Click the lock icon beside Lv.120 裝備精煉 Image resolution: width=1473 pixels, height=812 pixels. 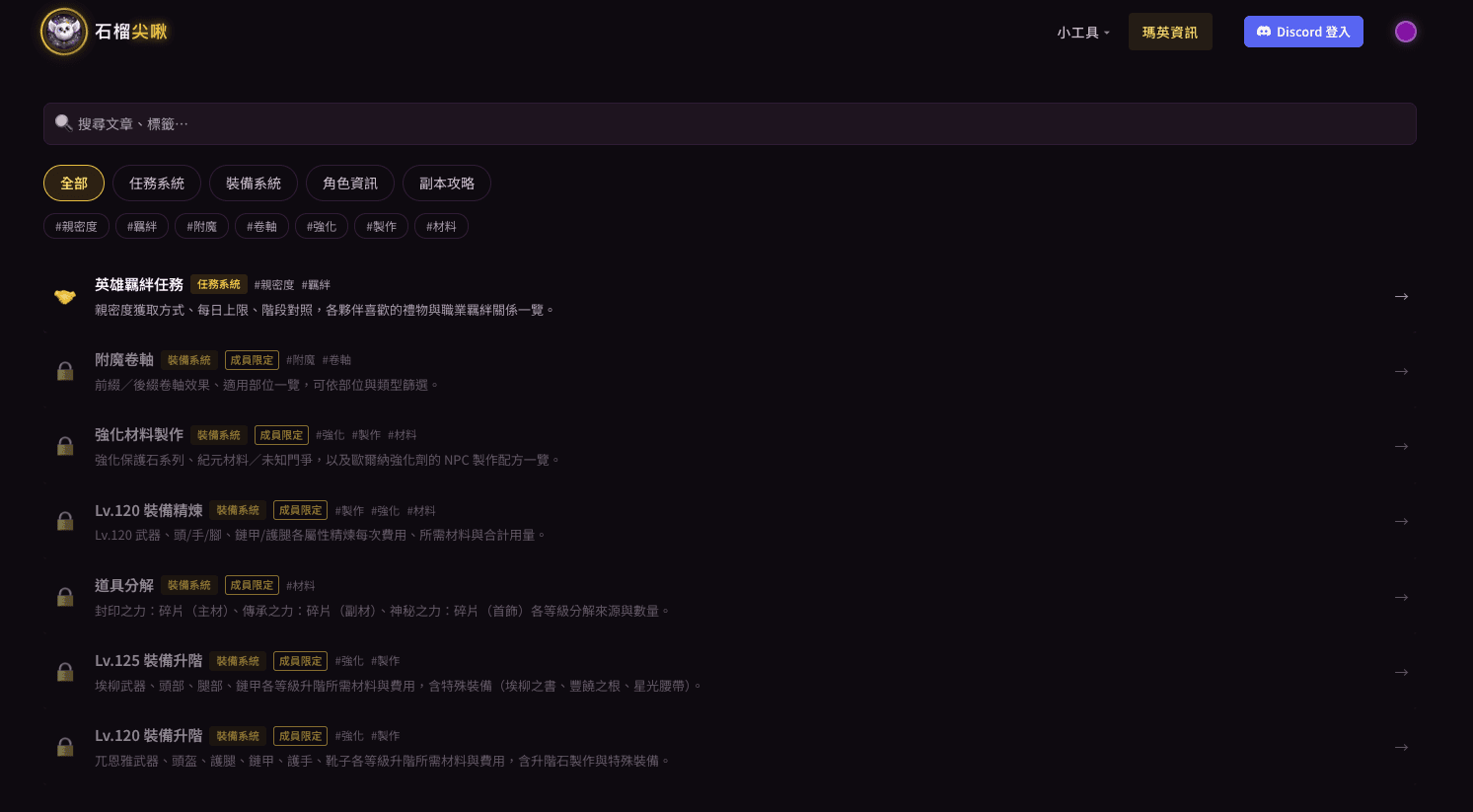(x=65, y=521)
